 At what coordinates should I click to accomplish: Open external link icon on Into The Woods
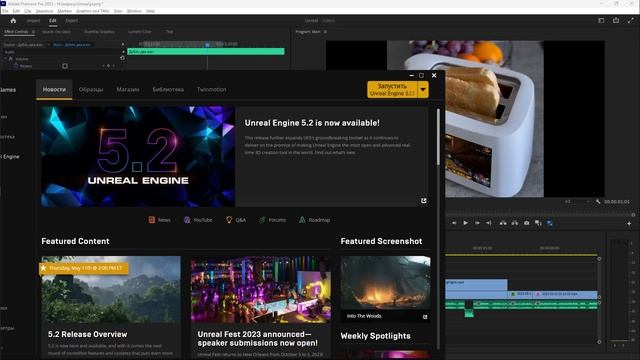coord(425,317)
